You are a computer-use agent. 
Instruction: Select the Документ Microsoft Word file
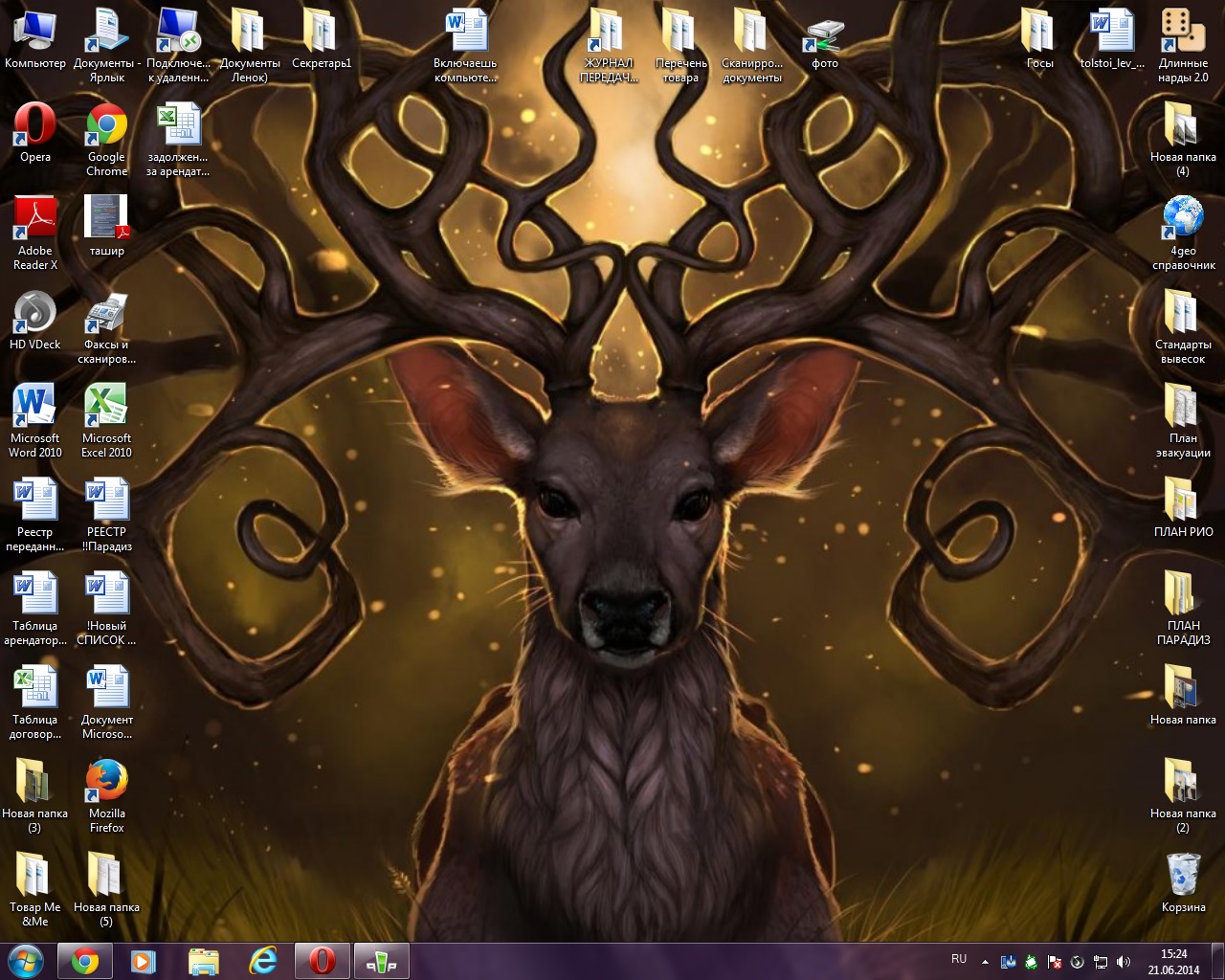click(x=106, y=702)
